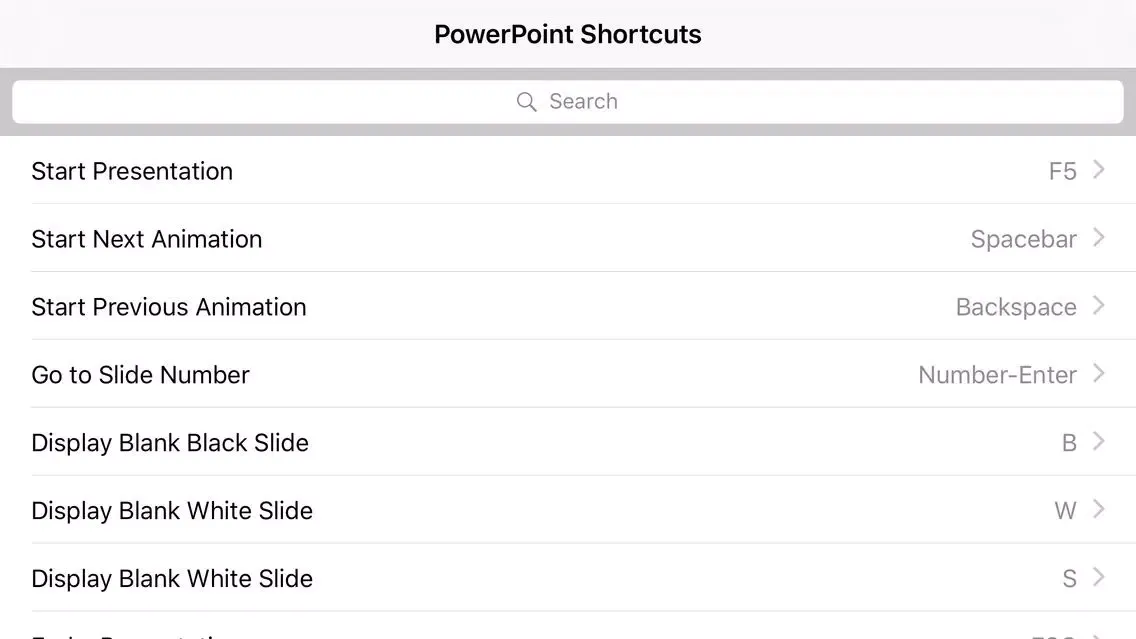Click the Number-Enter shortcut label

(x=998, y=375)
